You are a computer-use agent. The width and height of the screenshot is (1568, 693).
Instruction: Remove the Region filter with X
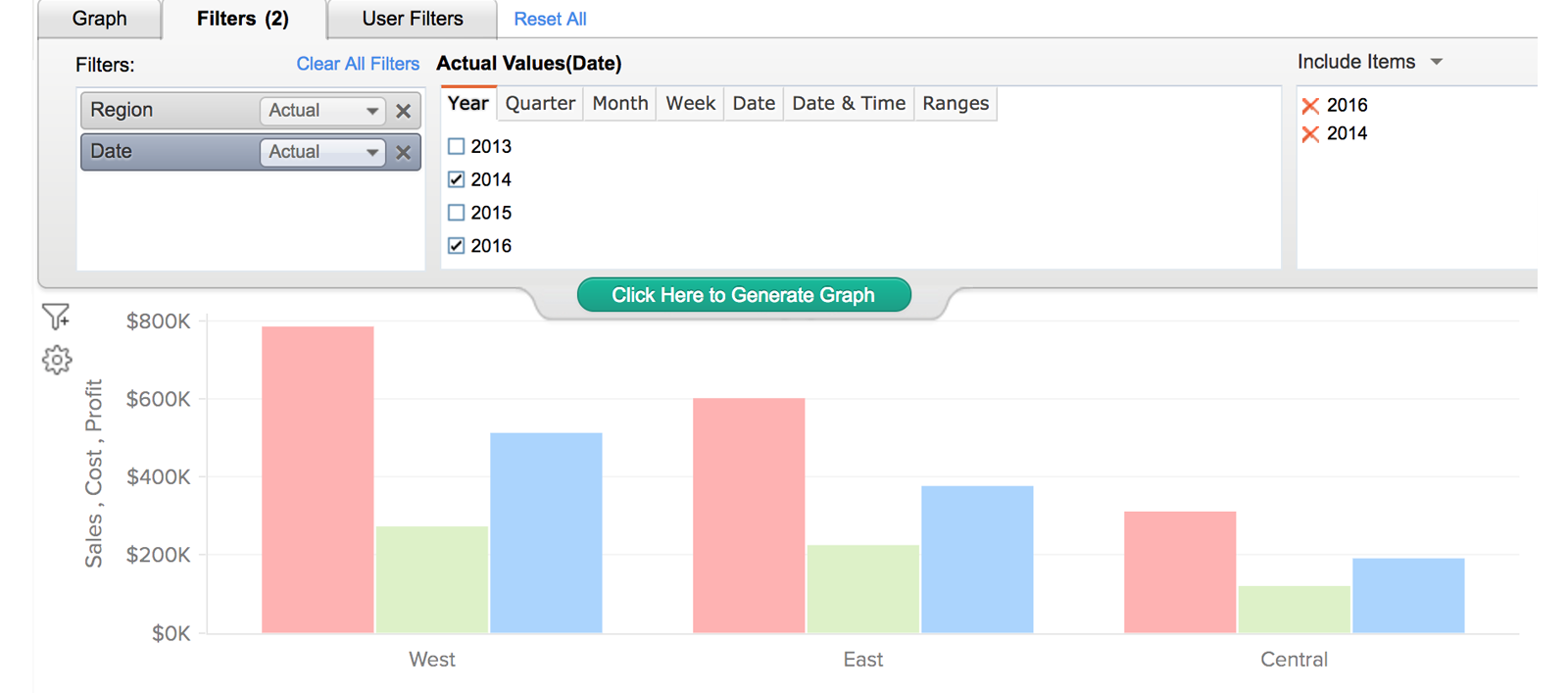point(403,111)
